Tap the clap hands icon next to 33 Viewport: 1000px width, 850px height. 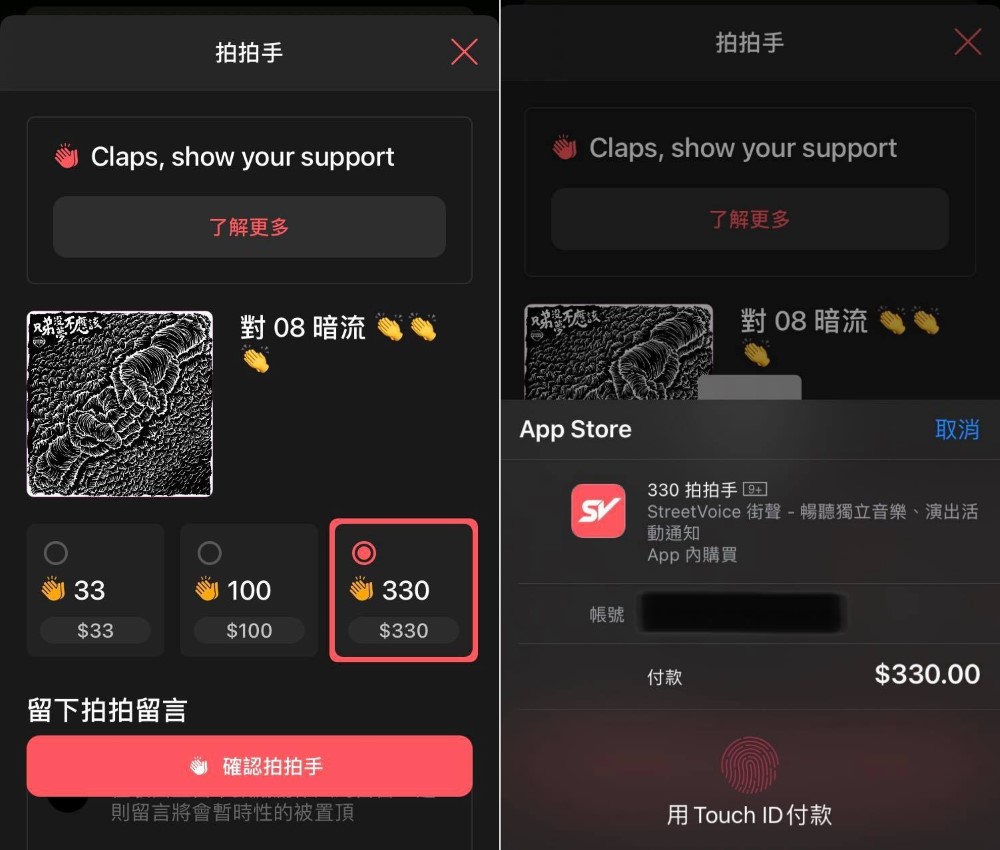(x=54, y=589)
